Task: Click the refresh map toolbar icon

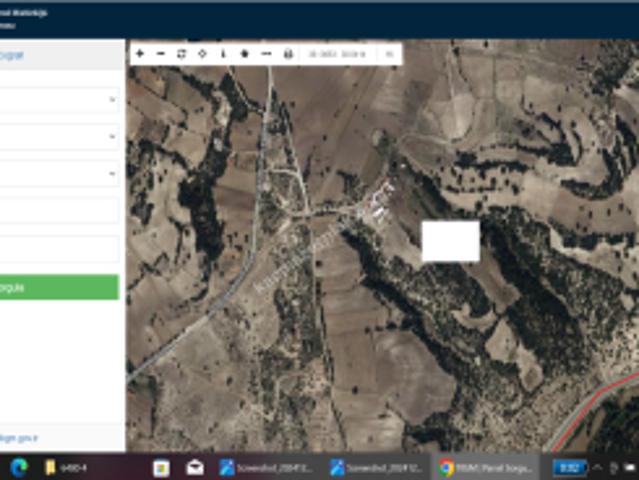Action: coord(181,53)
